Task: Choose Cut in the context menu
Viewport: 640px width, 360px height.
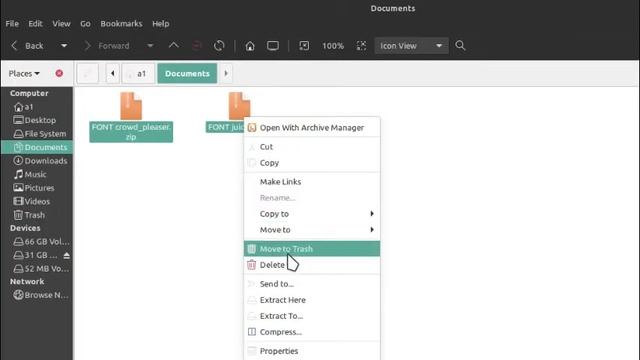Action: [x=312, y=147]
